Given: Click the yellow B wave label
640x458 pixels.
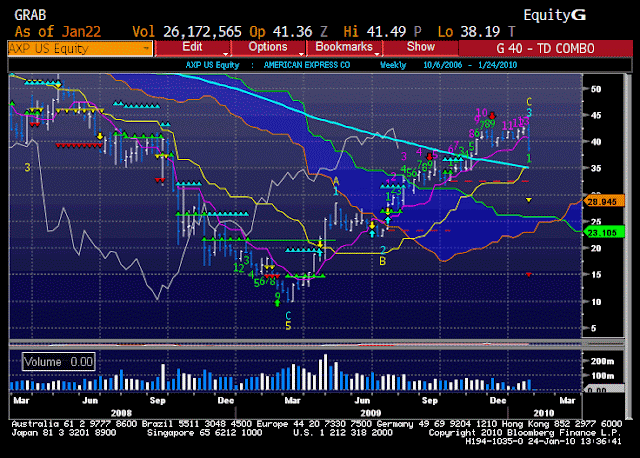Looking at the screenshot, I should coord(382,261).
